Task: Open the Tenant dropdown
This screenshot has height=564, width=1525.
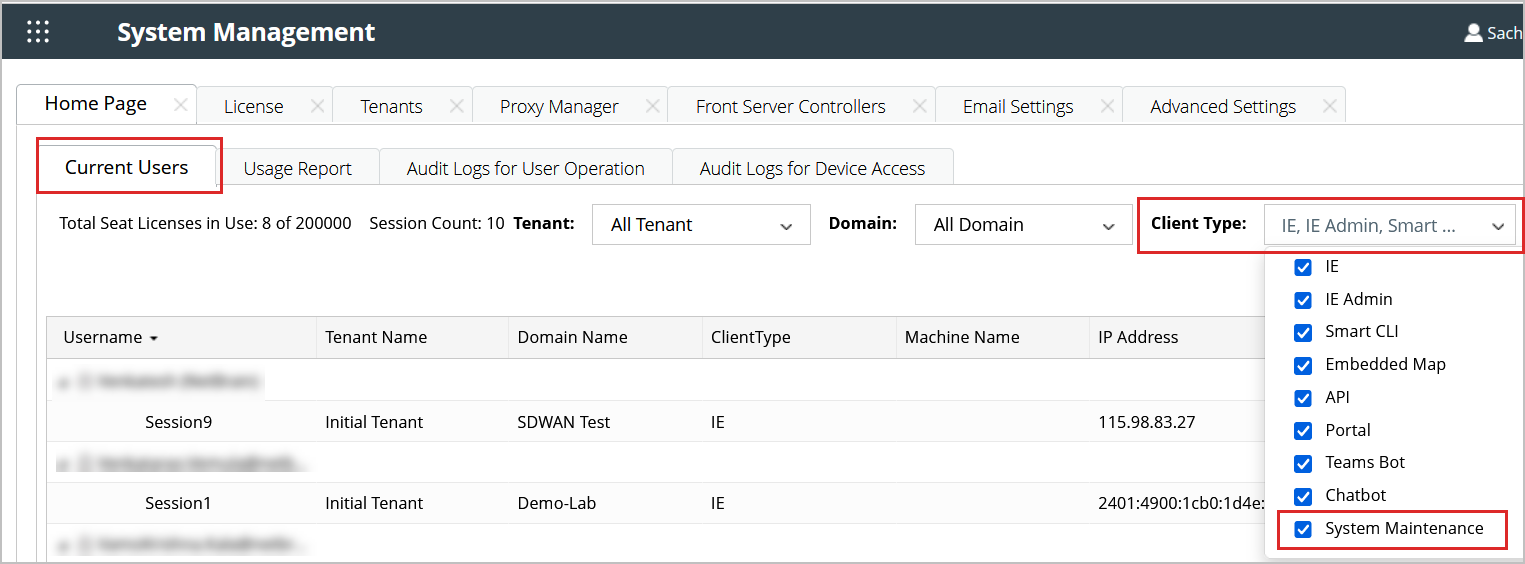Action: pos(701,225)
